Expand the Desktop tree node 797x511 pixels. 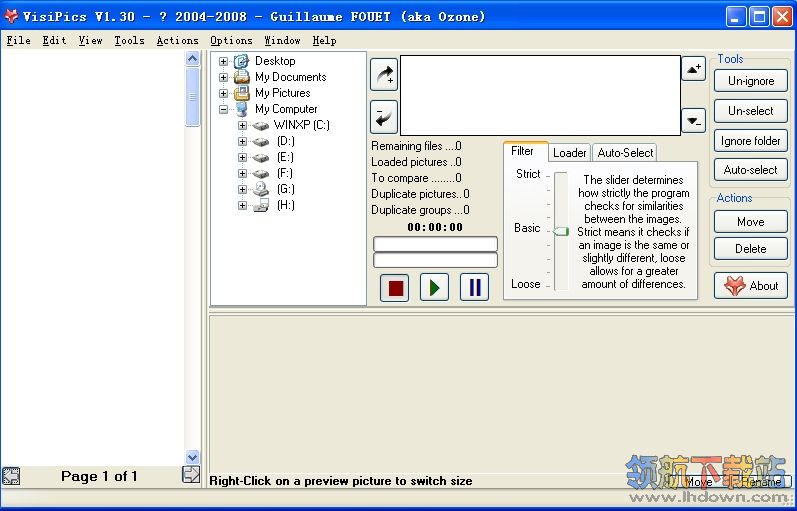pos(223,62)
